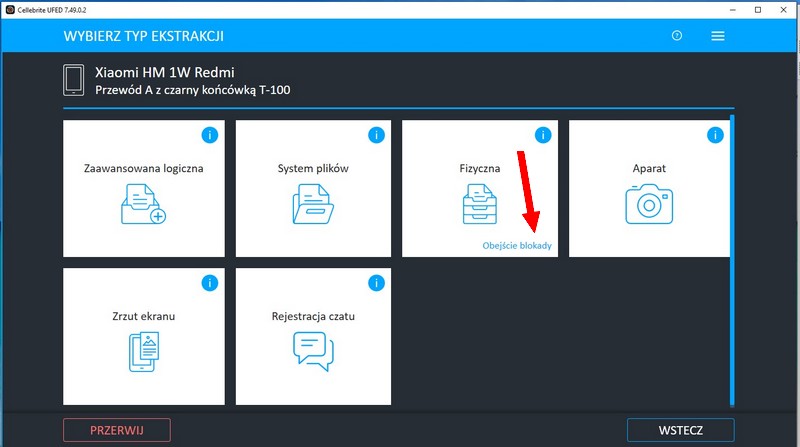800x447 pixels.
Task: Click the WSTECZ button
Action: tap(681, 430)
